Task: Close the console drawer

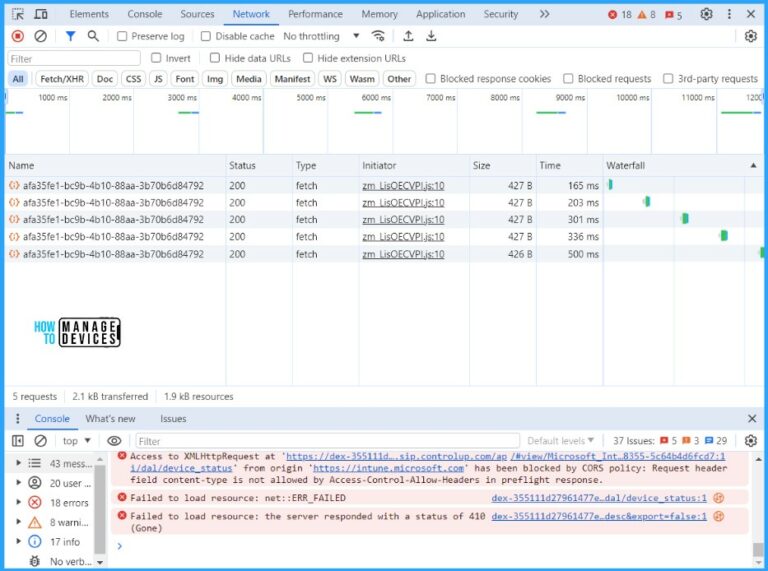Action: click(752, 419)
